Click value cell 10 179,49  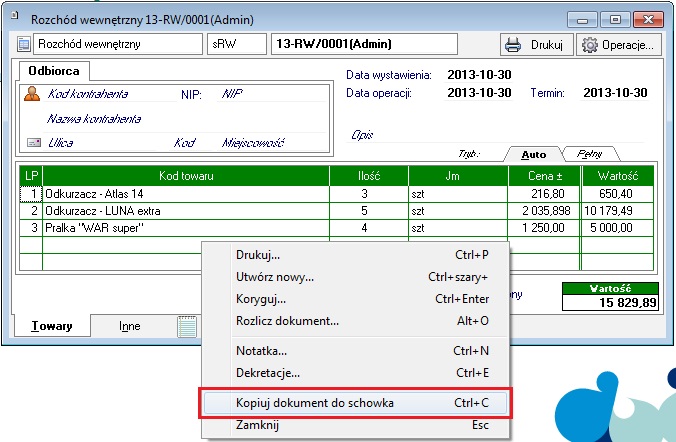click(618, 211)
